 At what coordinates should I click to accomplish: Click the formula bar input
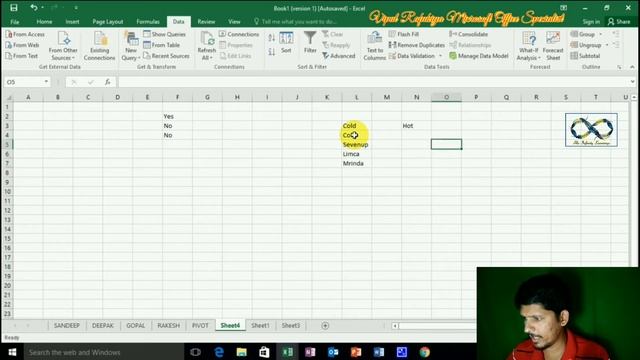373,82
